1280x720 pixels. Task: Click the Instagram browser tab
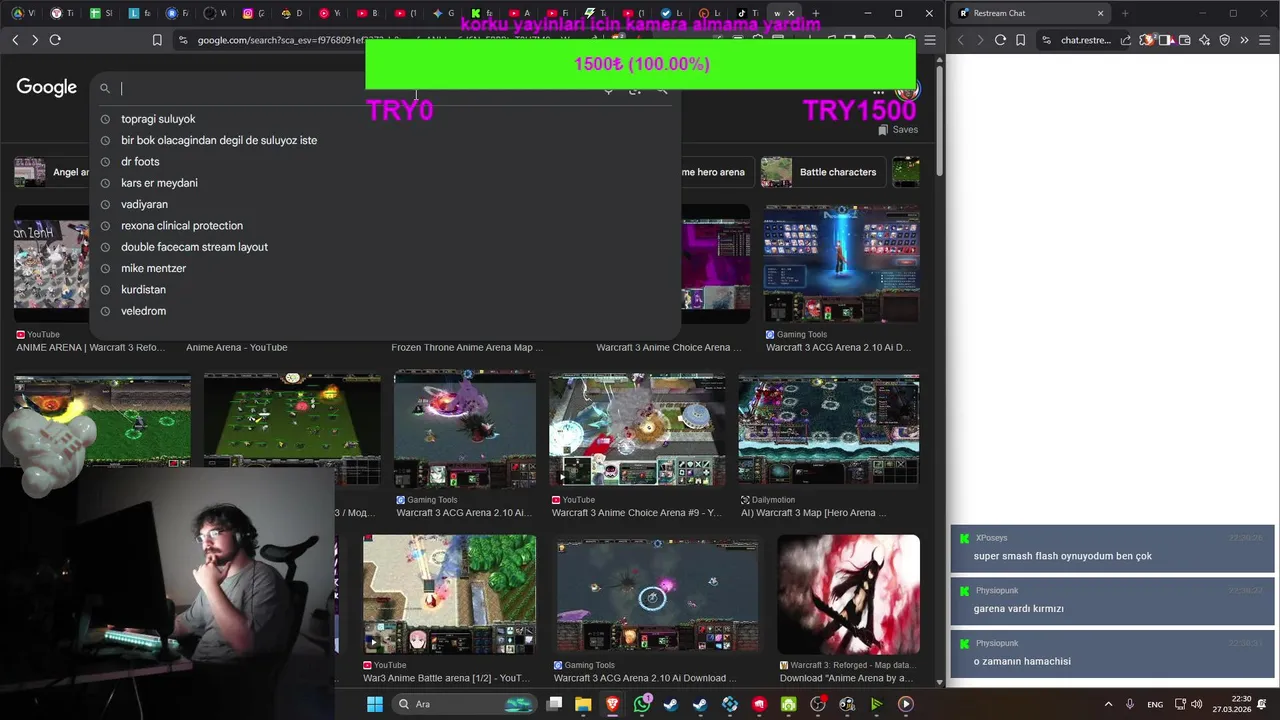click(x=252, y=13)
